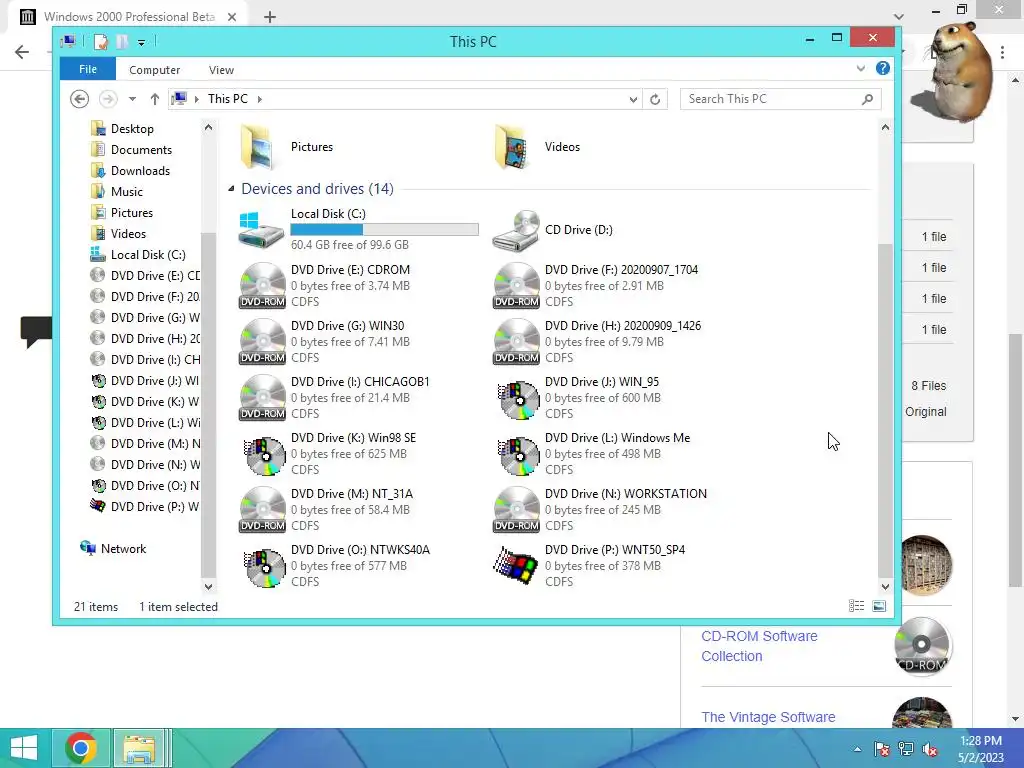Click the breadcrumb arrow before This PC
The image size is (1024, 768).
197,99
